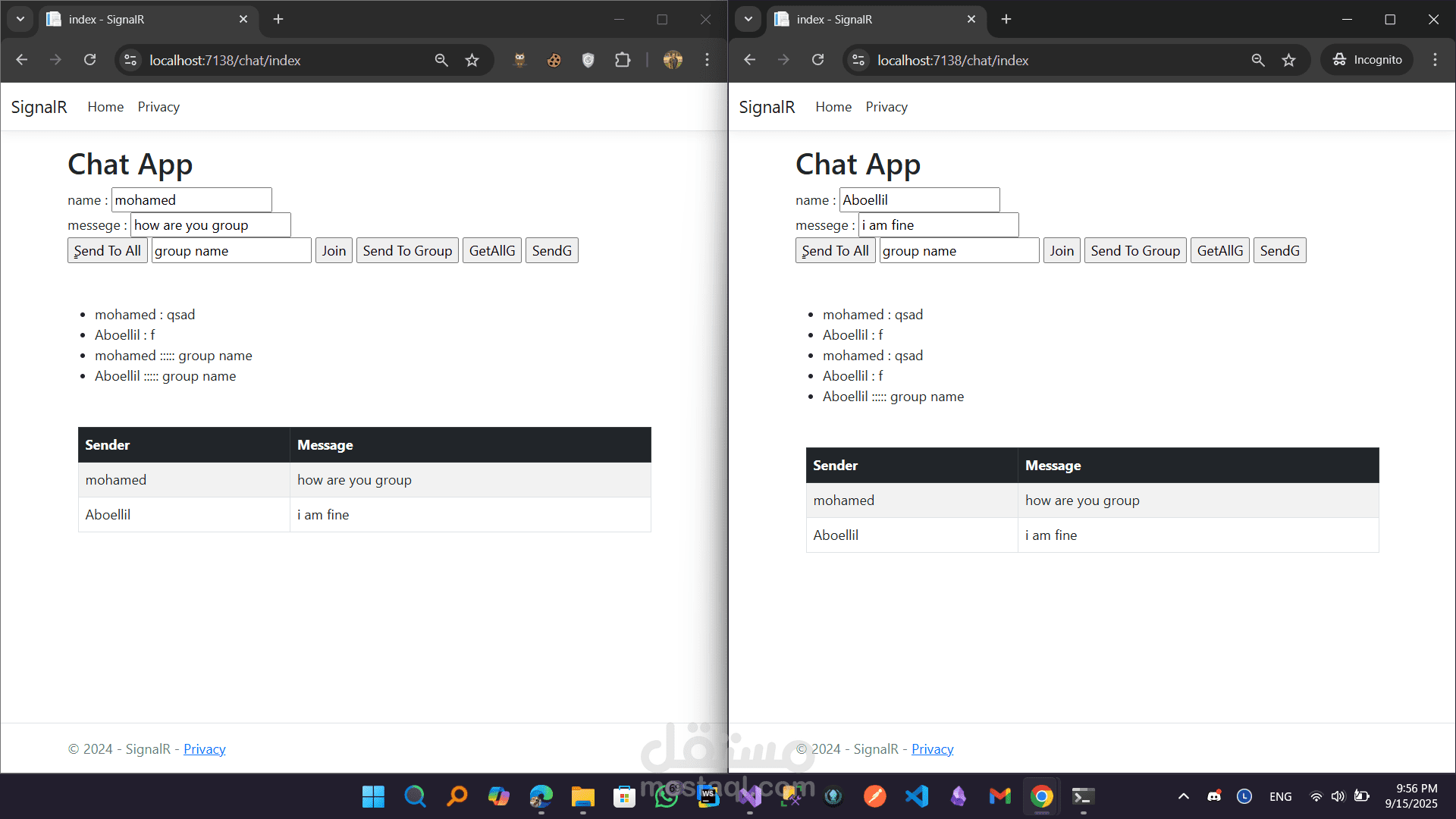Click zoom magnifier icon in right browser address bar
Screen dimensions: 1456x819
coord(1257,60)
